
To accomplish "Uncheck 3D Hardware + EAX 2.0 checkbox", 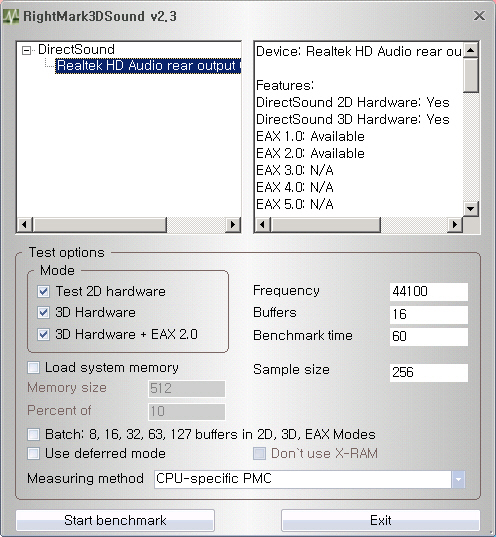I will (44, 334).
